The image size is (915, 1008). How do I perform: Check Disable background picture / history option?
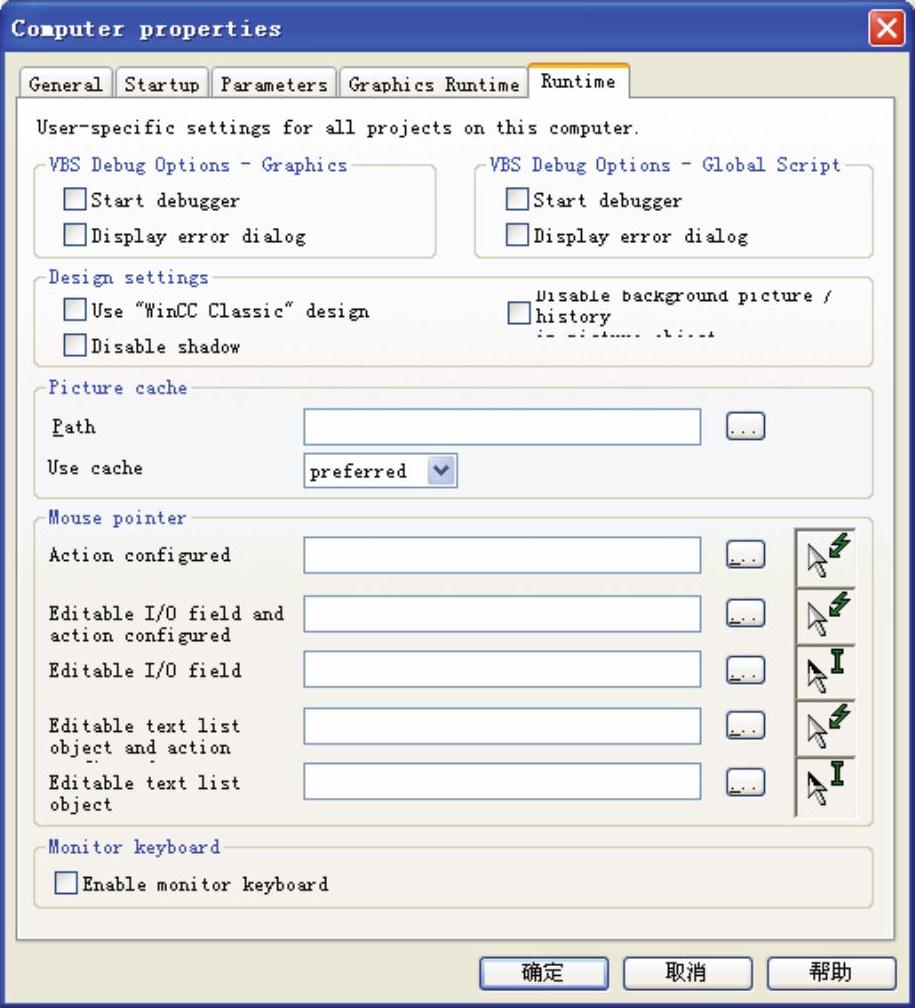pos(519,314)
